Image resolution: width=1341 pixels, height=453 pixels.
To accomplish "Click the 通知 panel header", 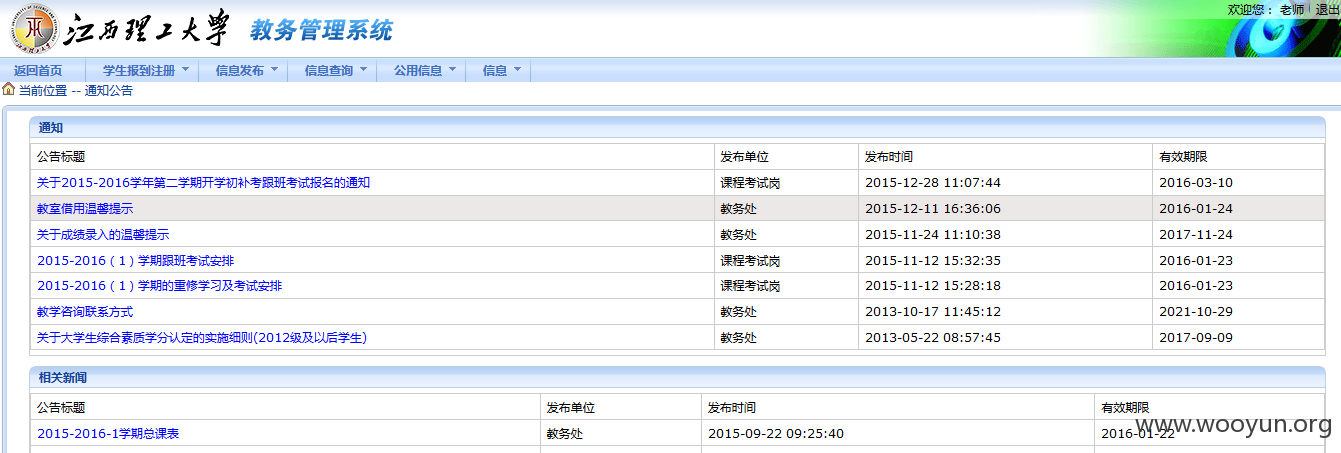I will [677, 128].
